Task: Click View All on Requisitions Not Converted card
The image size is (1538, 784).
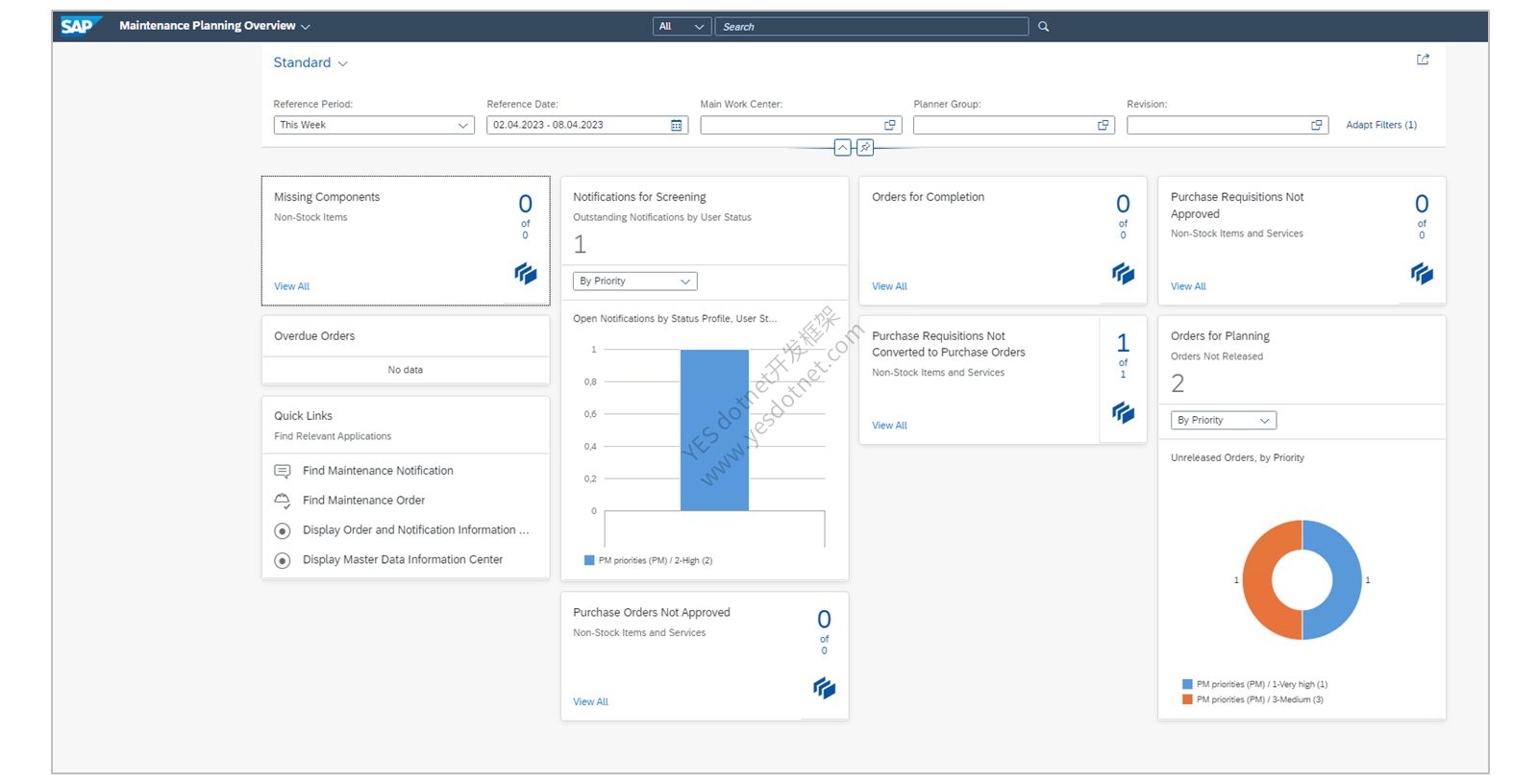Action: click(x=889, y=426)
